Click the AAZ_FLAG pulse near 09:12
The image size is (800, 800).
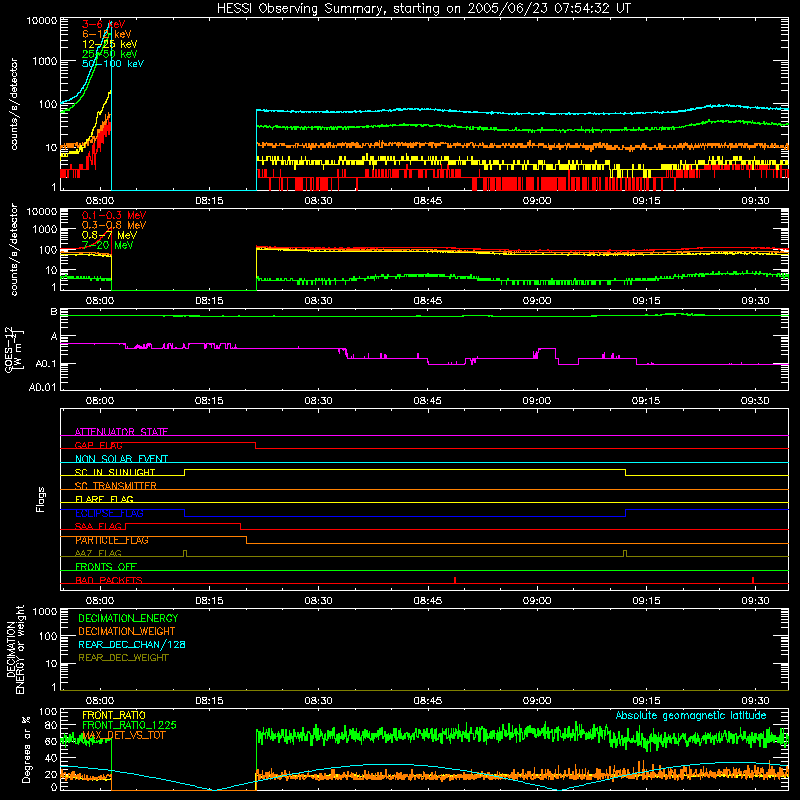coord(626,553)
